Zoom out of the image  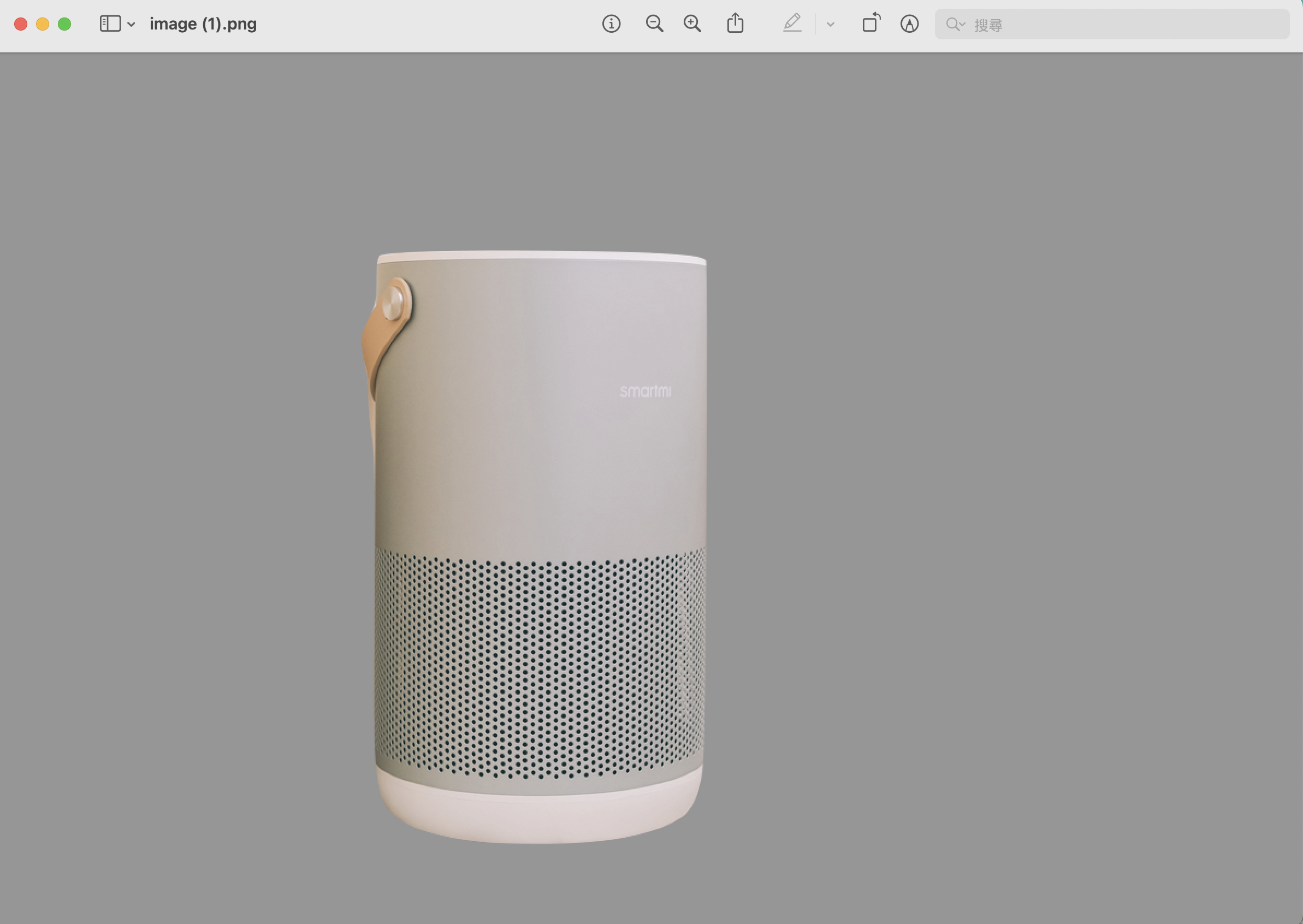(654, 24)
